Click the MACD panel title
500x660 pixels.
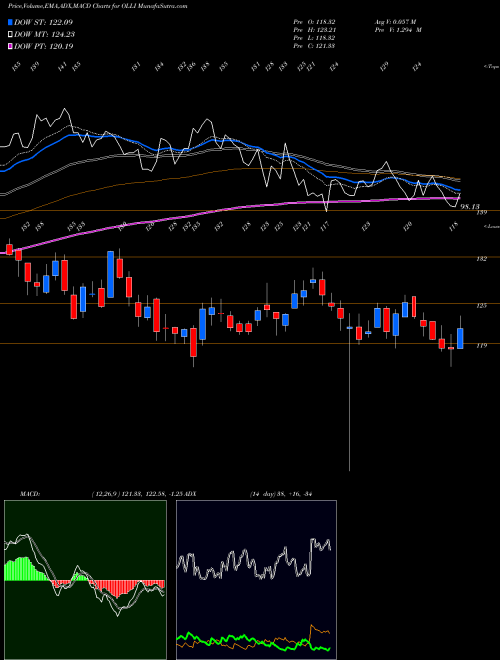coord(29,493)
